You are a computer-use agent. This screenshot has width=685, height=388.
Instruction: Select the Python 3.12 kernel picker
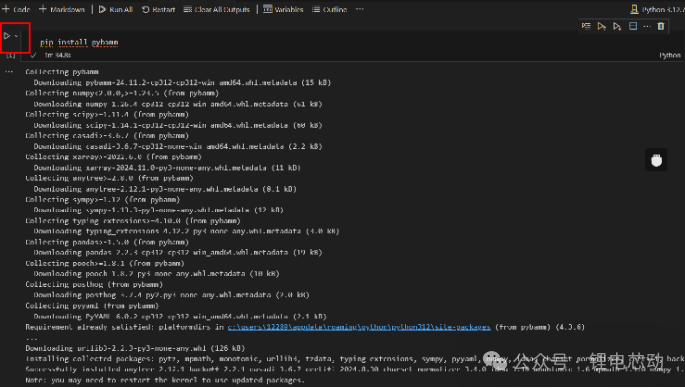tap(657, 9)
